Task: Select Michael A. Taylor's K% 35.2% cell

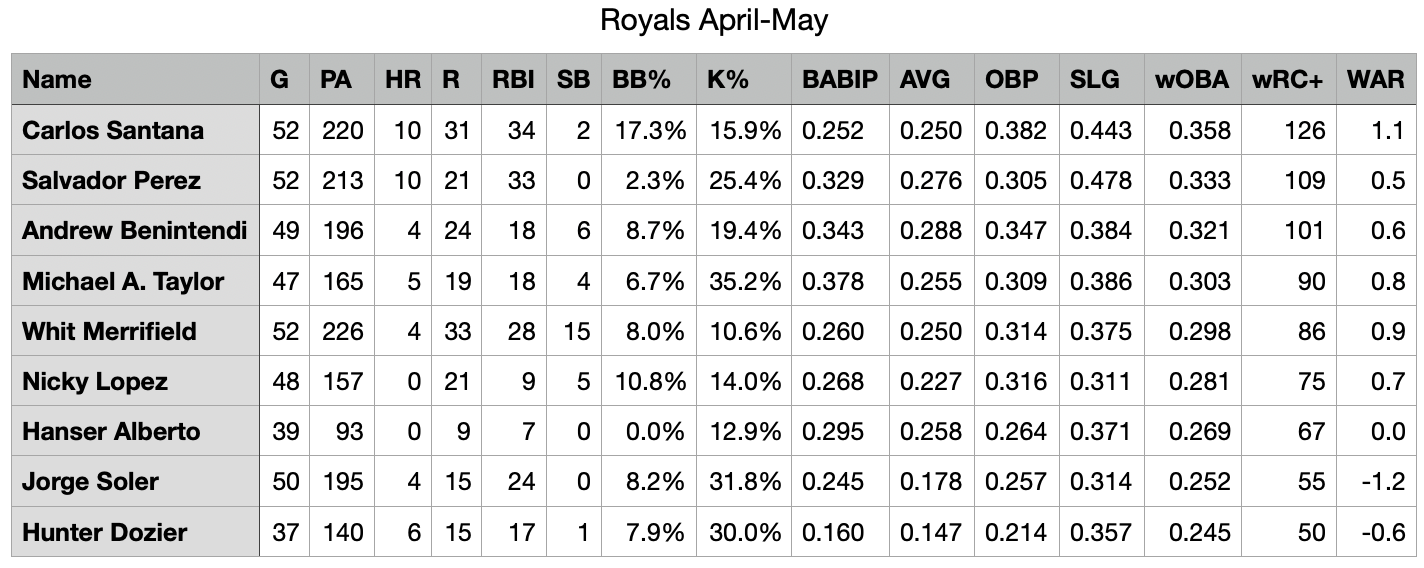Action: click(x=744, y=281)
